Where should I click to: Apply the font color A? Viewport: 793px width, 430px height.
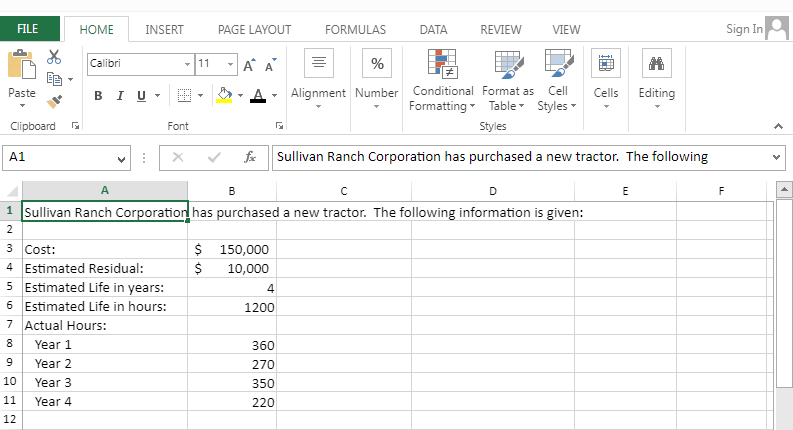pyautogui.click(x=258, y=95)
